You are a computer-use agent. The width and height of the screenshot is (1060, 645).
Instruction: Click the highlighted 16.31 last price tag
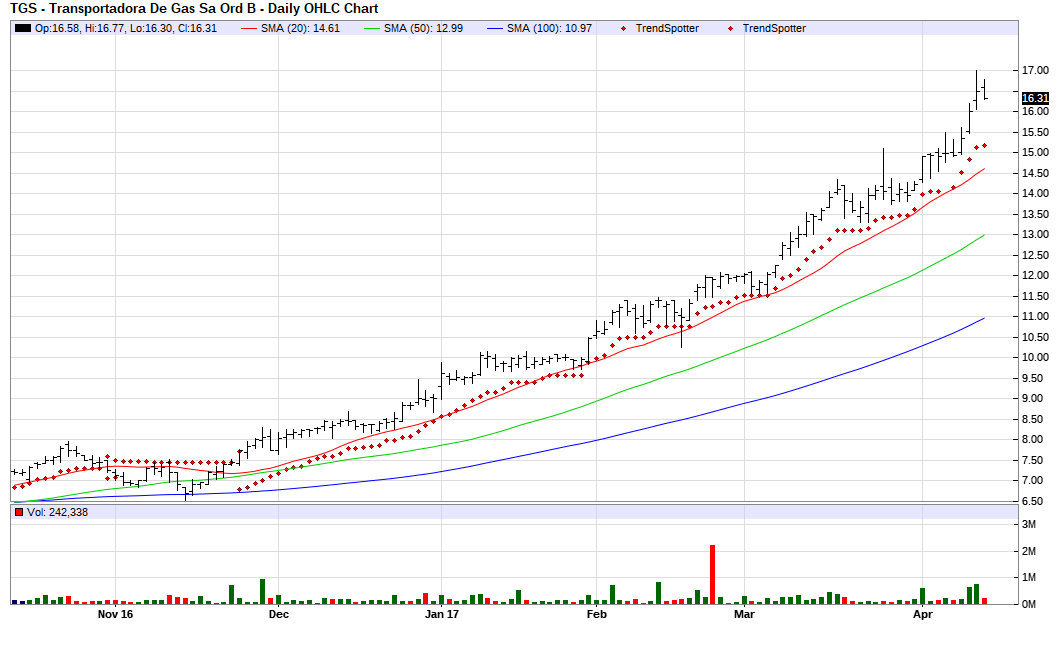(1035, 98)
